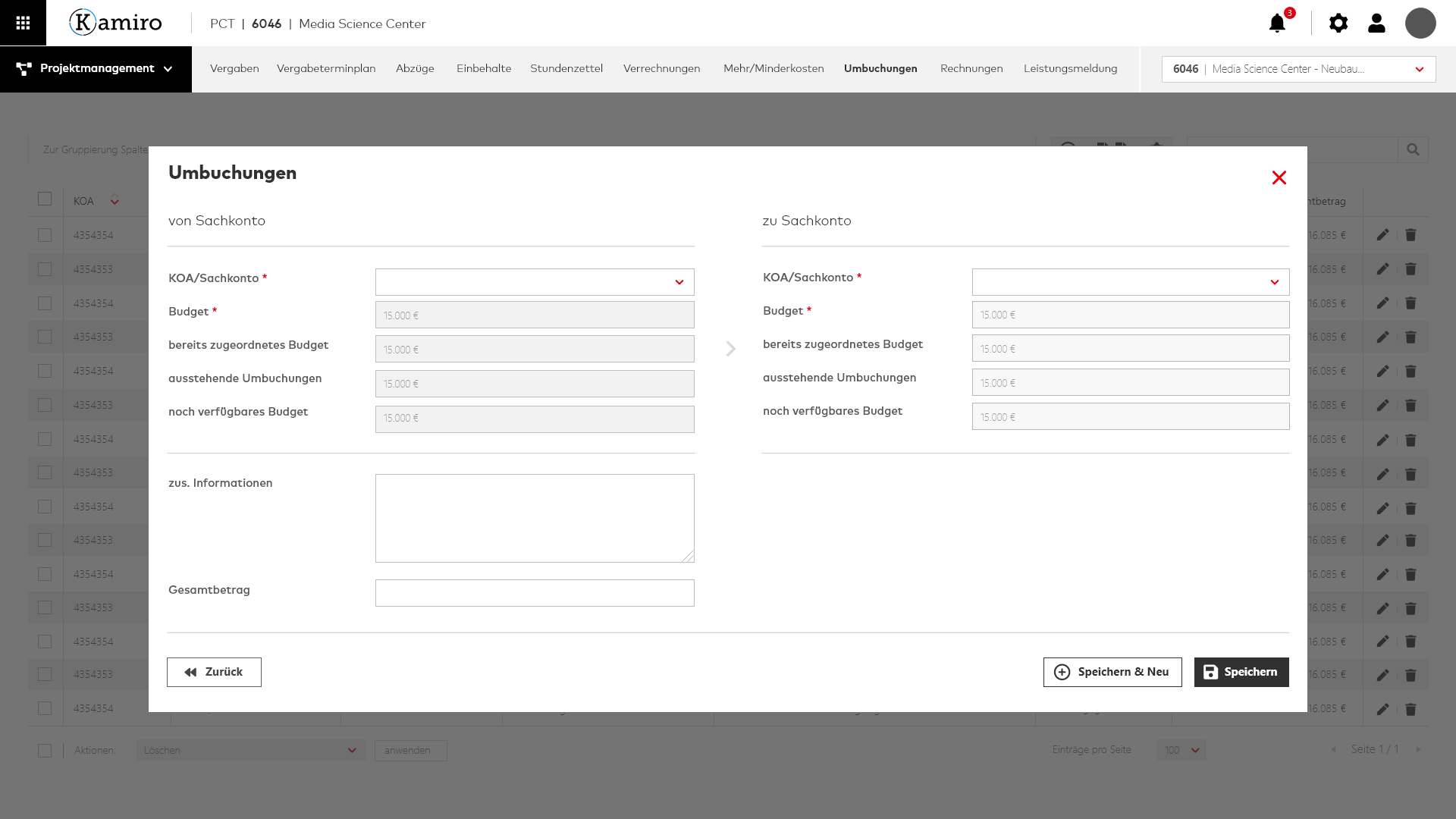The width and height of the screenshot is (1456, 819).
Task: Open the app grid launcher icon
Action: [23, 23]
